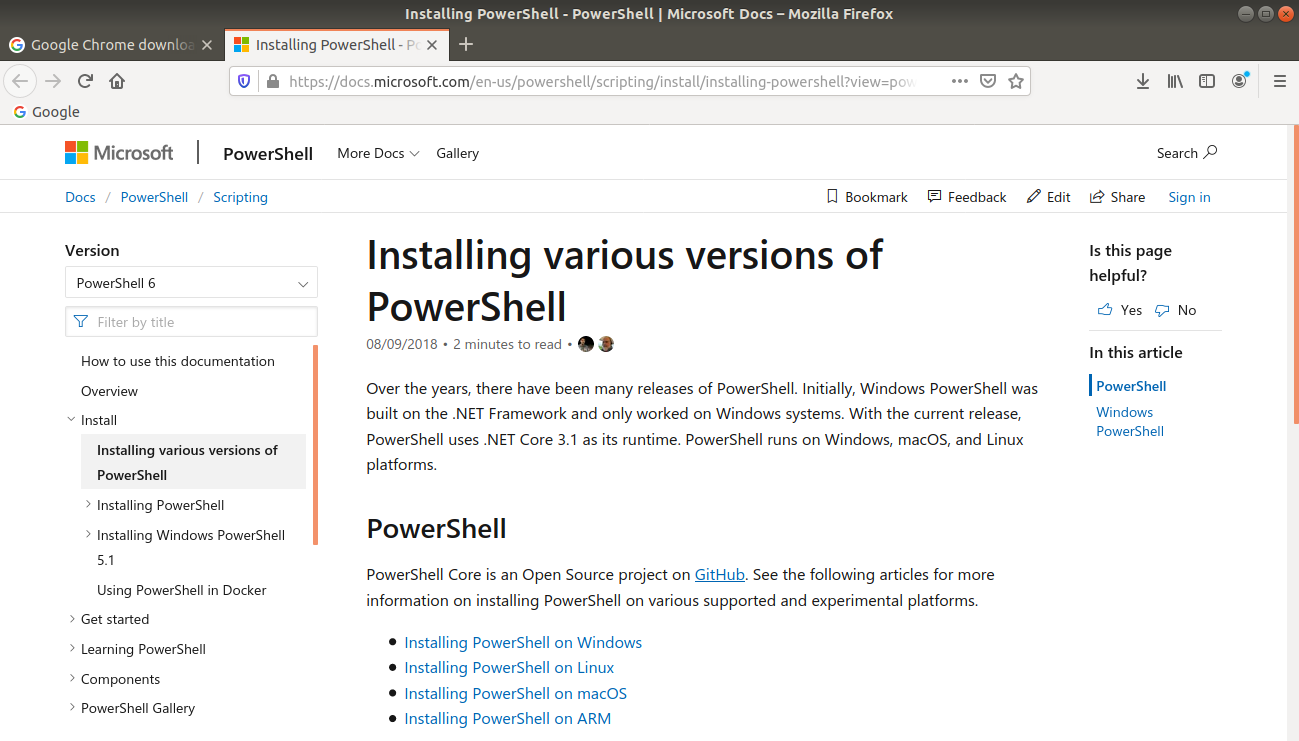Open Firefox account icon
Viewport: 1299px width, 741px height.
click(1240, 81)
